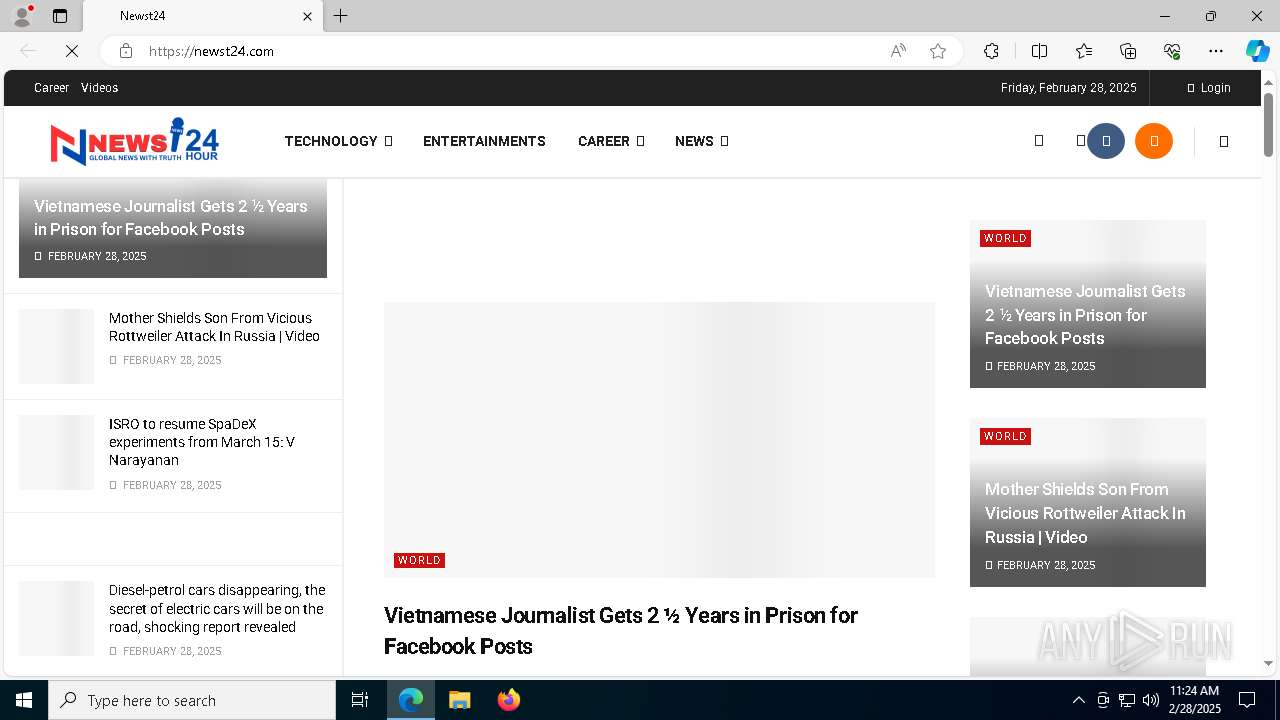Open main Vietnamese Journalist headline below image
Screen dimensions: 1280x720
click(x=620, y=630)
